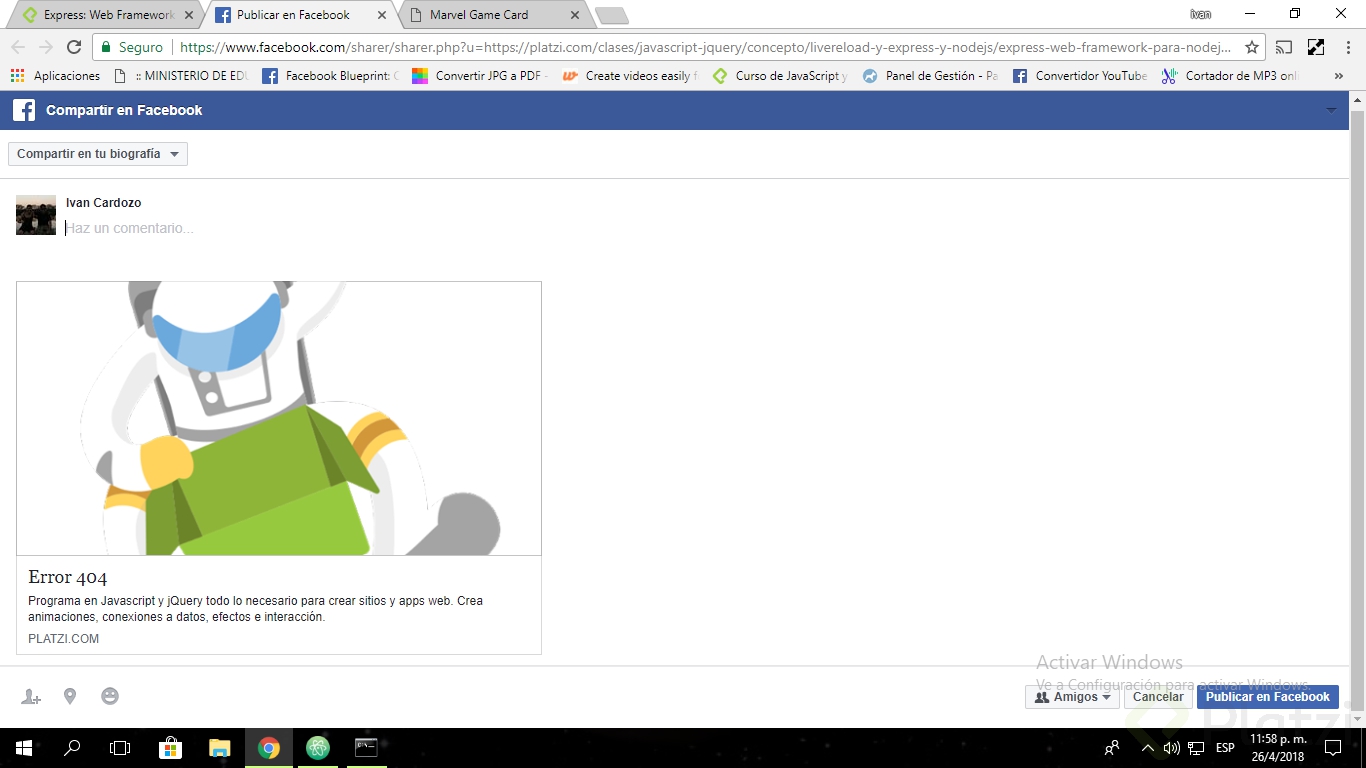1366x768 pixels.
Task: Close the 'Express: Web Framework' tab
Action: coord(187,15)
